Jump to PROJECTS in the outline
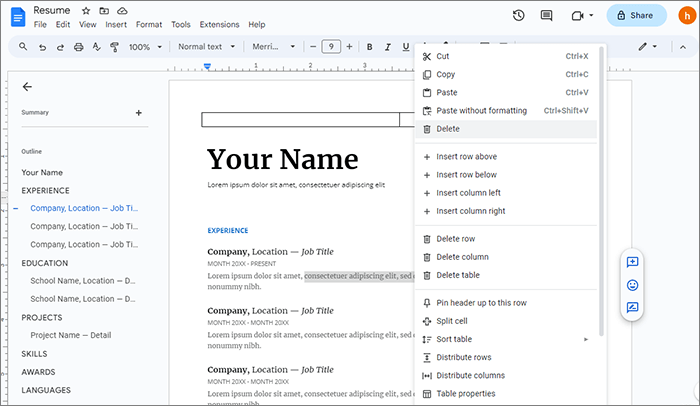 (x=42, y=318)
